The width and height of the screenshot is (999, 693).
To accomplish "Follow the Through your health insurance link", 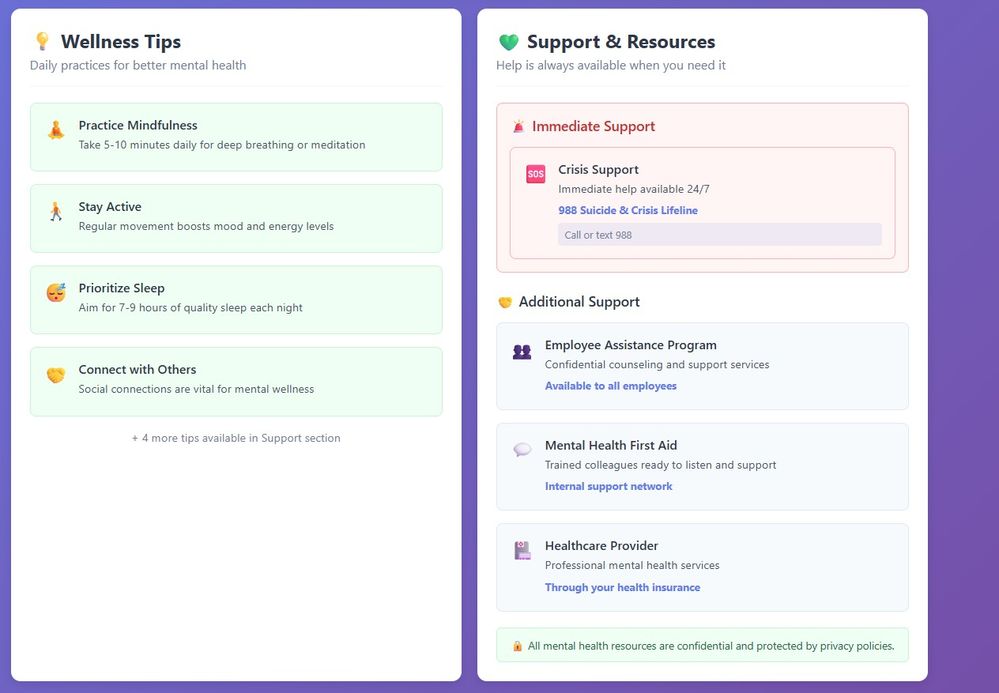I will tap(622, 587).
